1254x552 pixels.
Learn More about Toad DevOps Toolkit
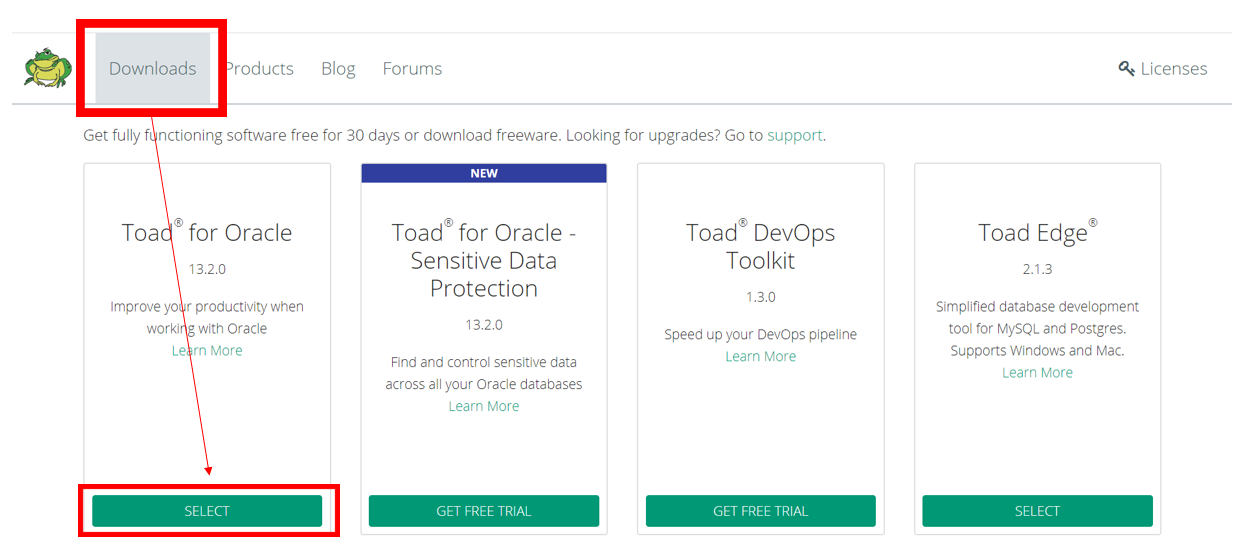[761, 356]
